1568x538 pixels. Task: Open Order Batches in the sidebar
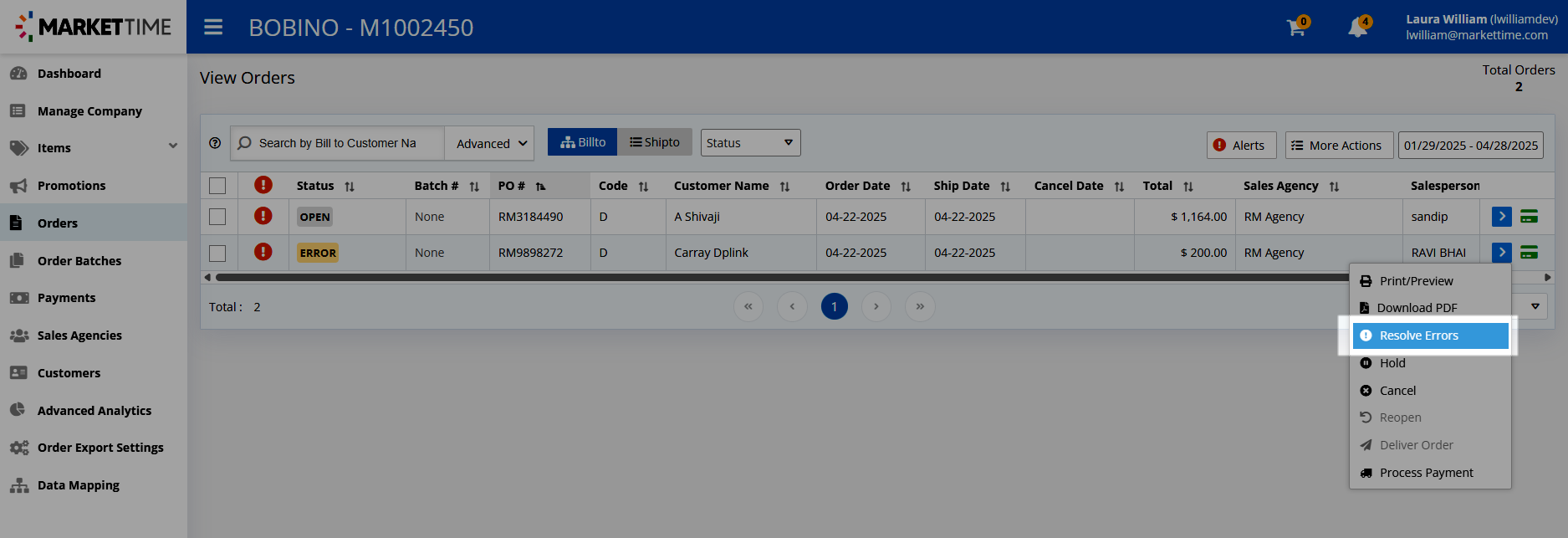point(93,261)
